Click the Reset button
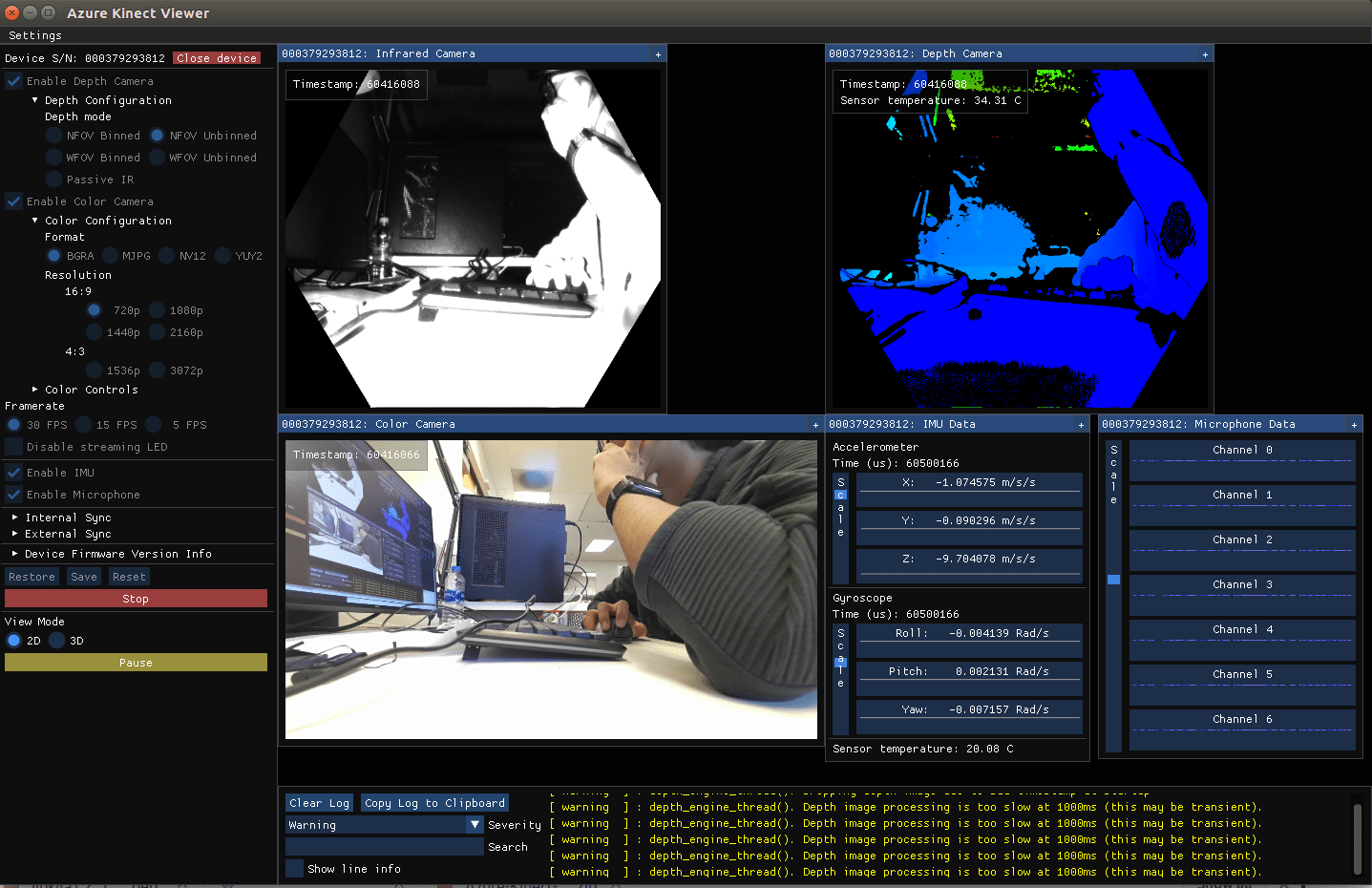The image size is (1372, 888). tap(129, 577)
